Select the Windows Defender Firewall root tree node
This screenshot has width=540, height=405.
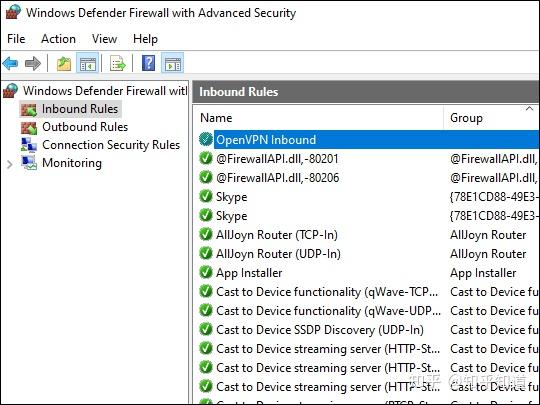(105, 91)
